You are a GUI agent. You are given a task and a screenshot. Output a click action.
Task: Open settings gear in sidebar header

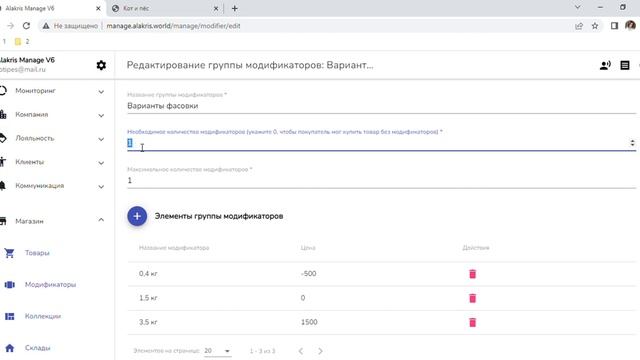pos(101,65)
